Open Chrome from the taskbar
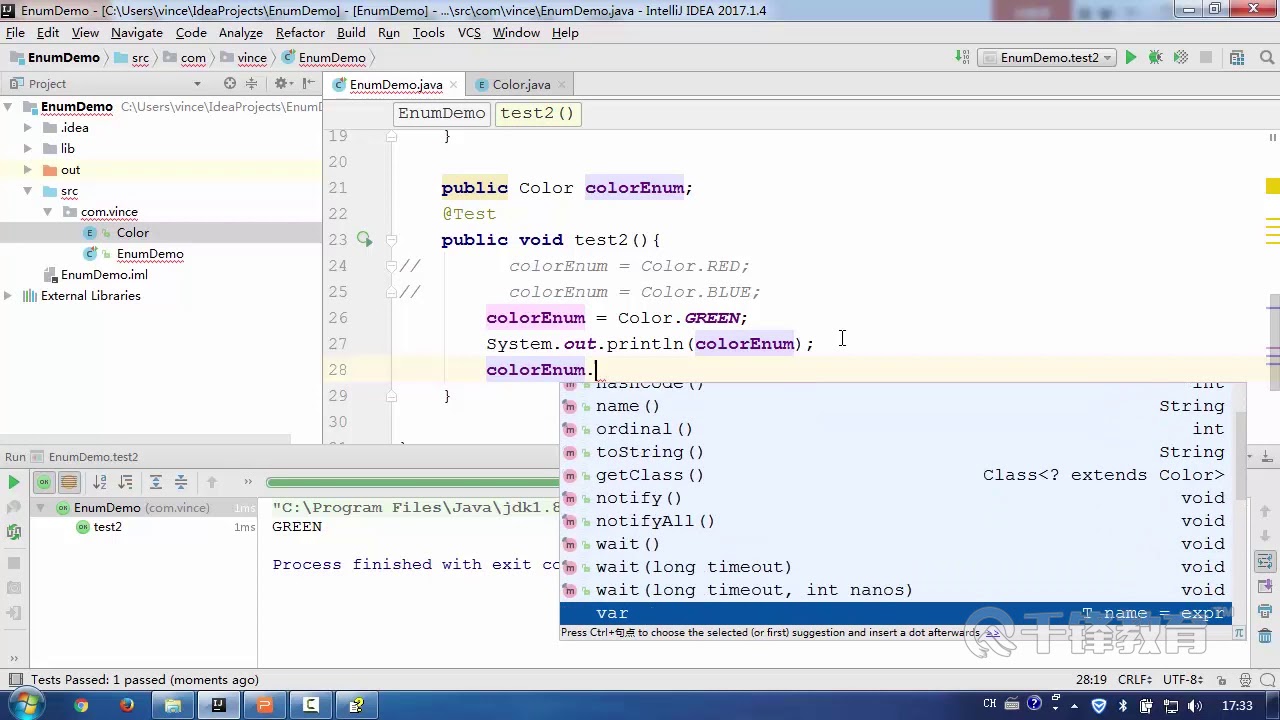 (81, 705)
